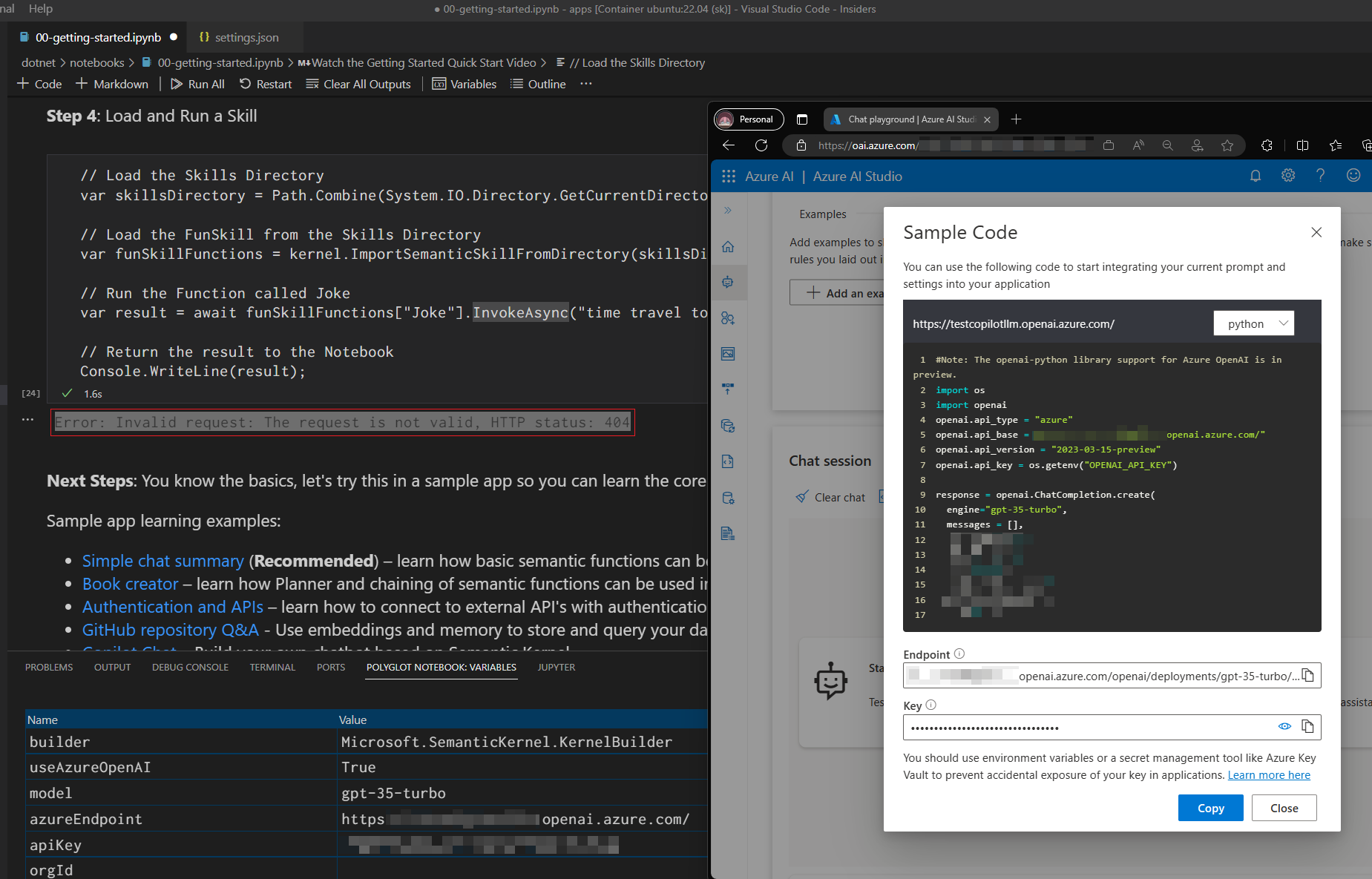Go to Azure AI Studio home icon
Viewport: 1372px width, 879px height.
pos(728,246)
